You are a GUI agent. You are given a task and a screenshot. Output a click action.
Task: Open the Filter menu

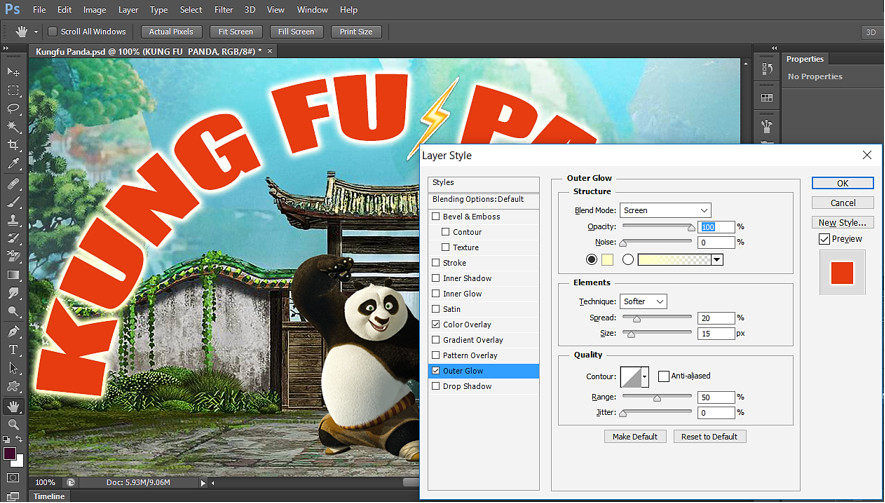click(224, 10)
